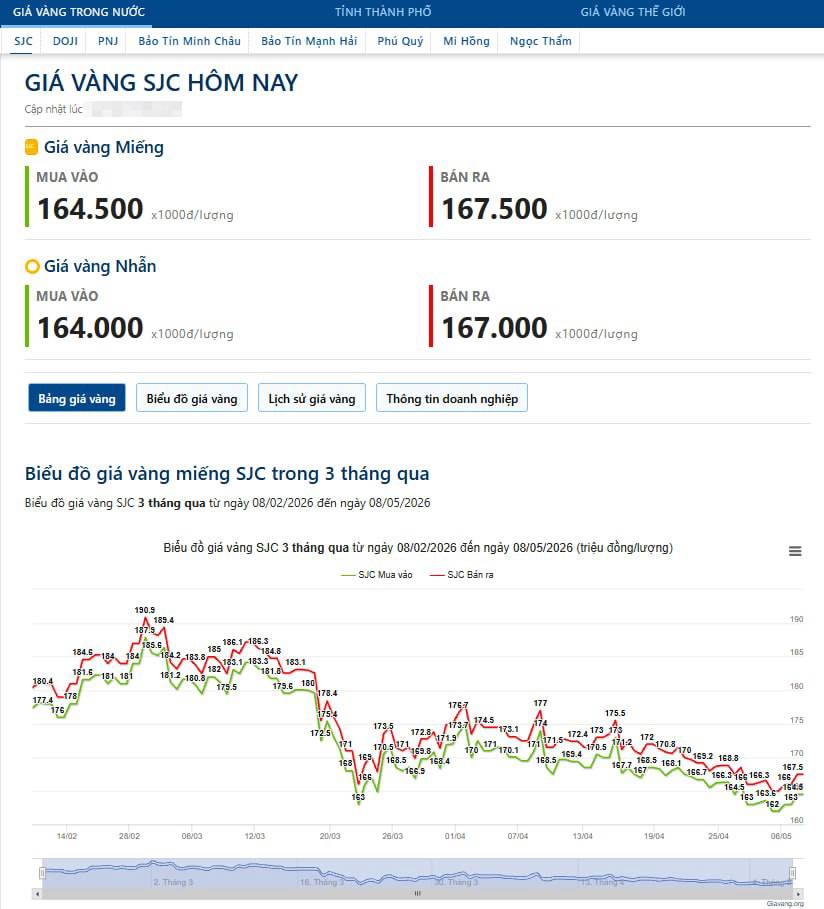
Task: Click the navigator left scroll arrow
Action: 37,893
